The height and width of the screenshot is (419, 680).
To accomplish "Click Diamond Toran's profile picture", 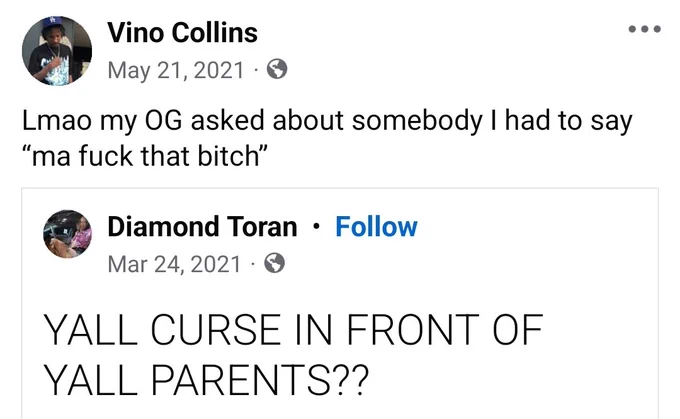I will click(x=67, y=234).
